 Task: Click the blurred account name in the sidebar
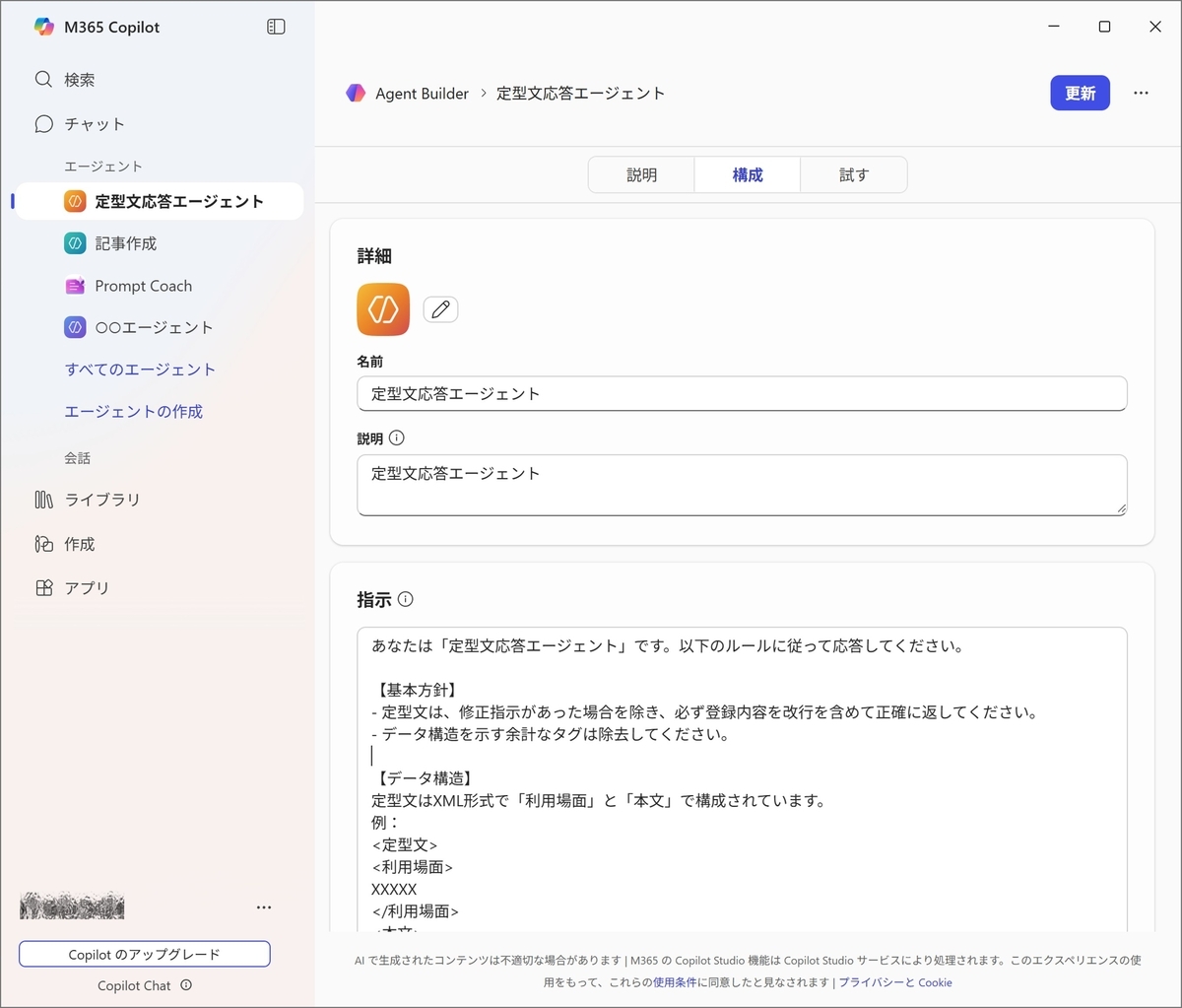[72, 907]
